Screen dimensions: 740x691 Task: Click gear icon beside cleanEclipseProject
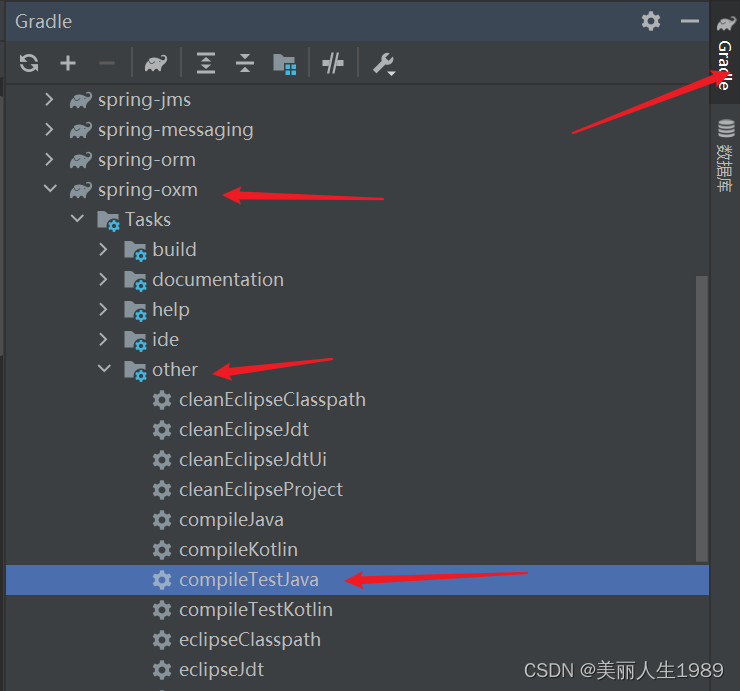[162, 489]
